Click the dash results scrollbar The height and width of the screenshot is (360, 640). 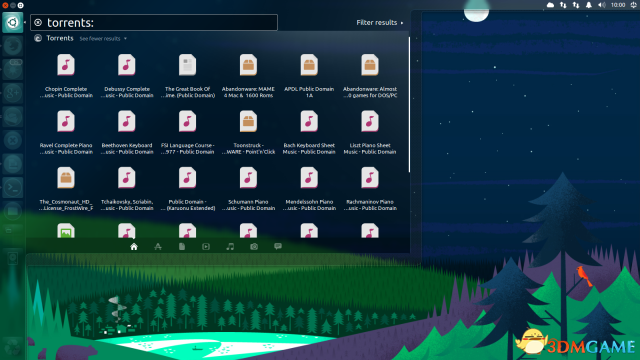[x=409, y=104]
